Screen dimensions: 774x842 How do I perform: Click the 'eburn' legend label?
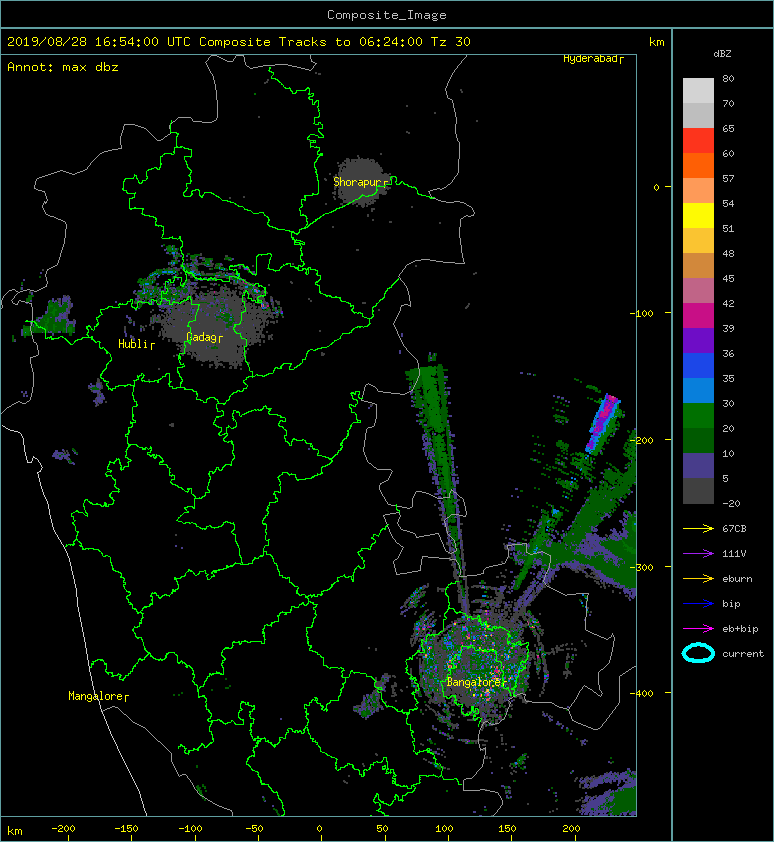click(x=737, y=579)
